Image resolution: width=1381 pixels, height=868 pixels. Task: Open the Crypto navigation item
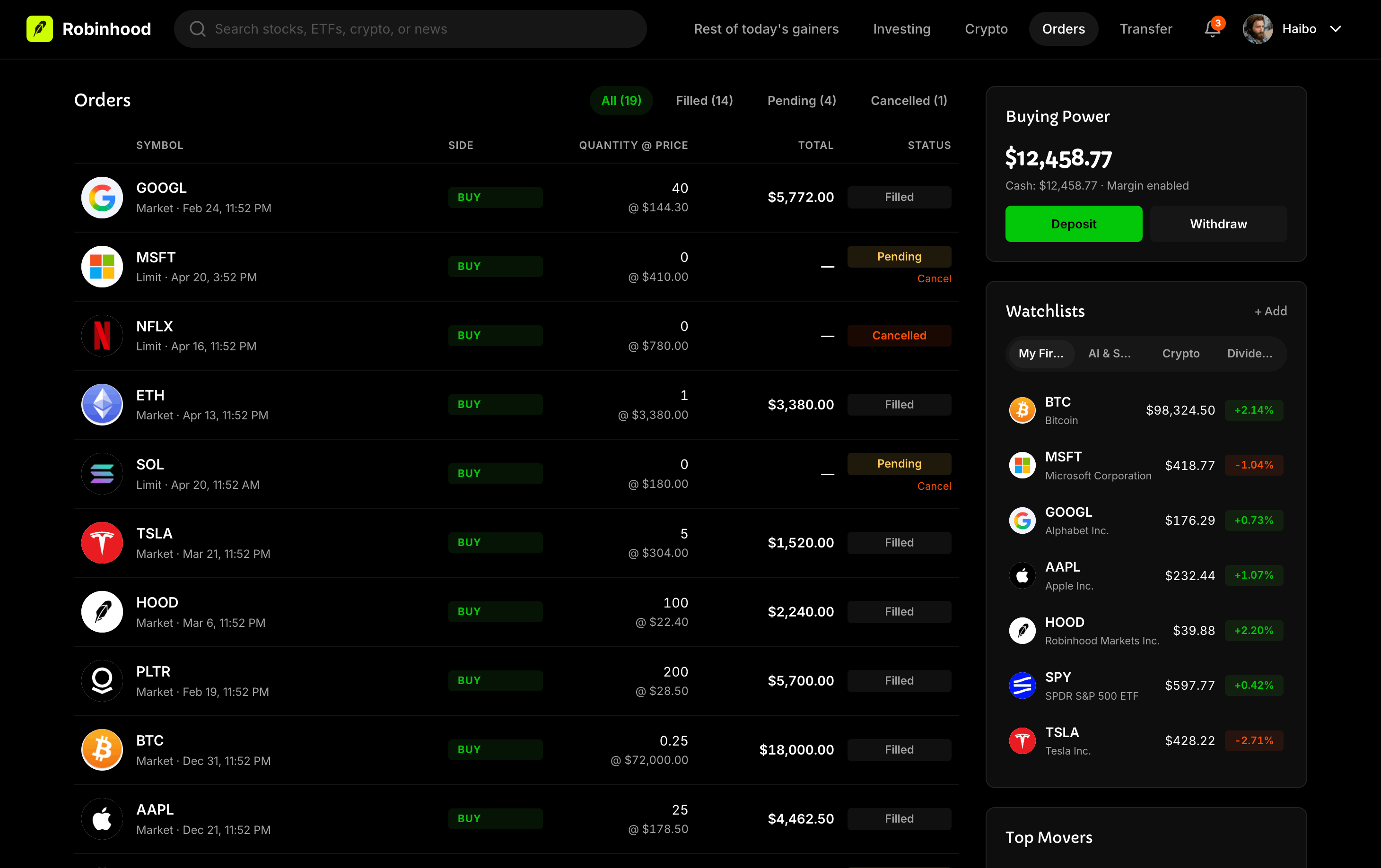(986, 29)
